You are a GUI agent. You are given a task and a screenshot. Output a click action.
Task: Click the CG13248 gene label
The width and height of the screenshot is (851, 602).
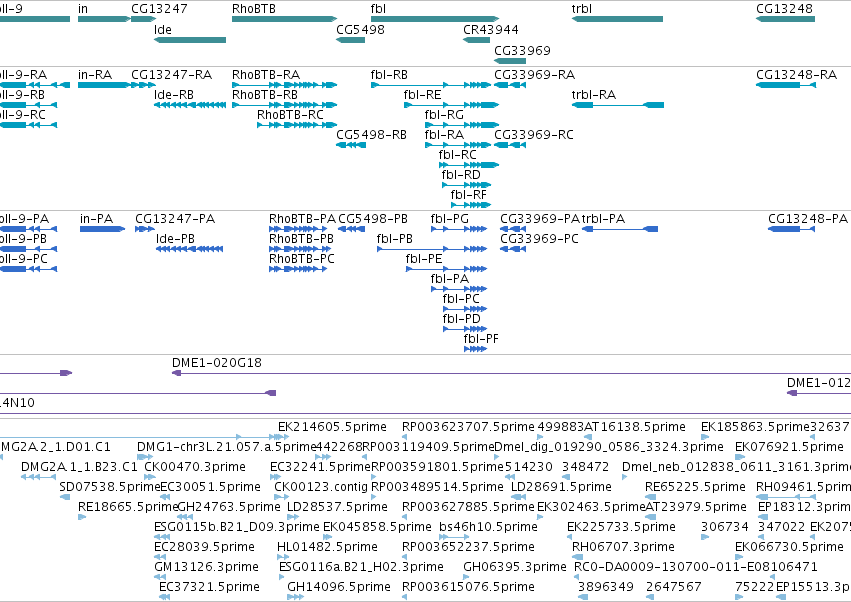point(784,9)
